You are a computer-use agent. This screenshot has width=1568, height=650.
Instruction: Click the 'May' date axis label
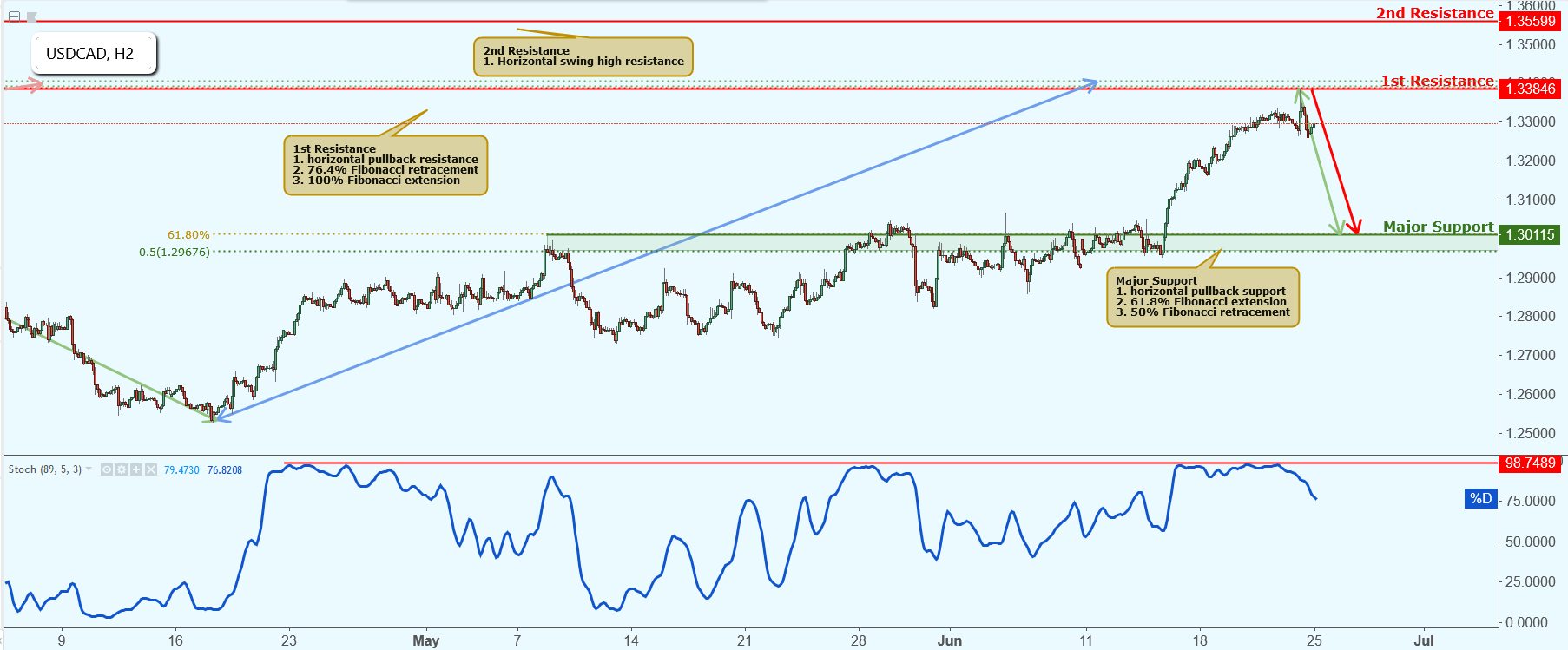(x=425, y=640)
